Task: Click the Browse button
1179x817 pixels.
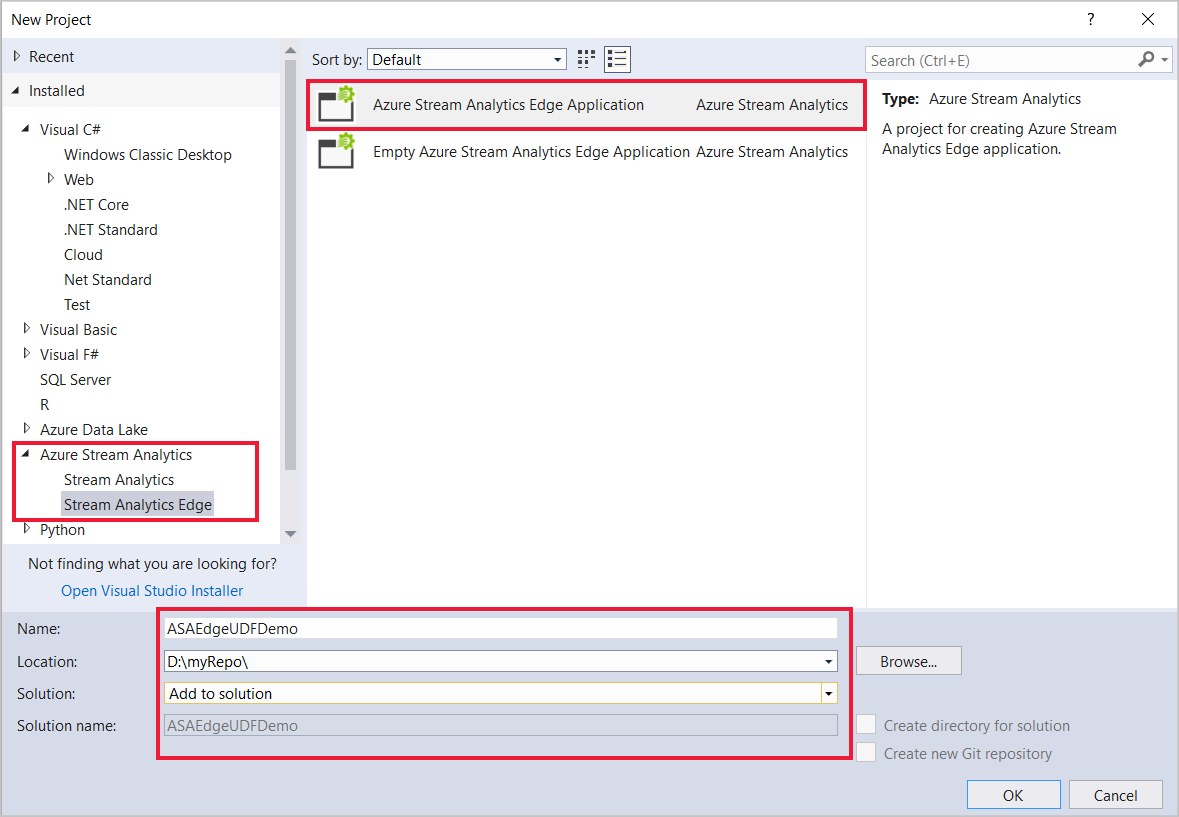Action: 908,661
